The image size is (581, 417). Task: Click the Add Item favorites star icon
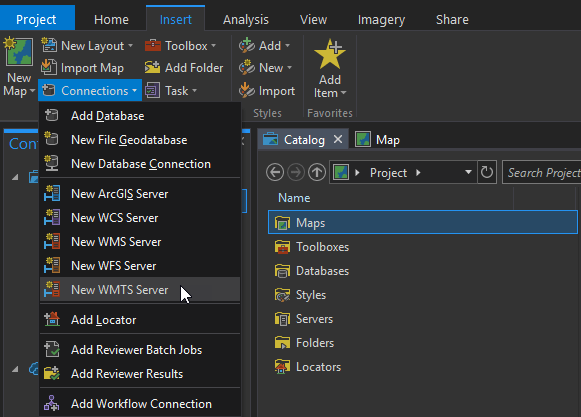330,54
